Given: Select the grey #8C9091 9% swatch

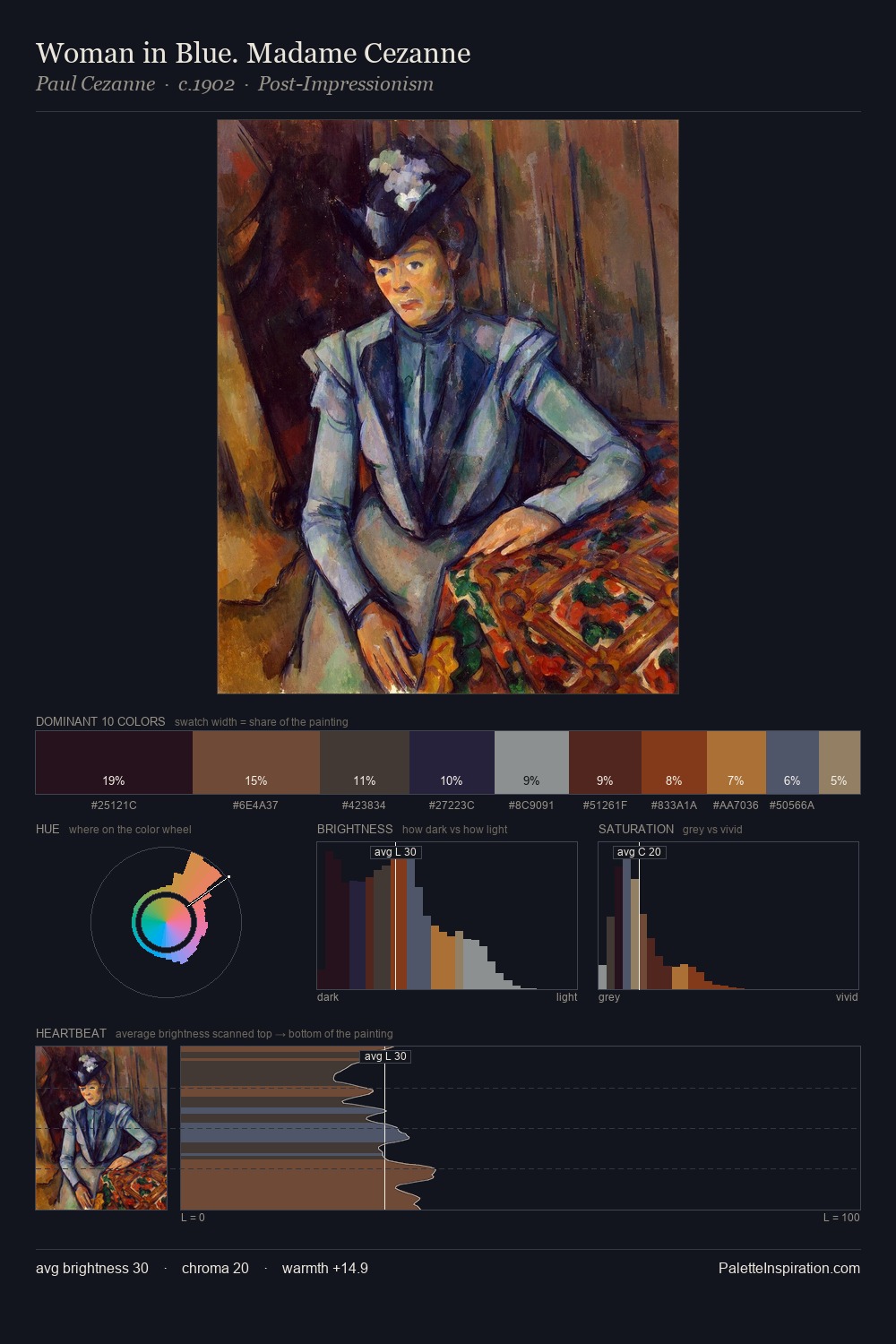Looking at the screenshot, I should [531, 762].
